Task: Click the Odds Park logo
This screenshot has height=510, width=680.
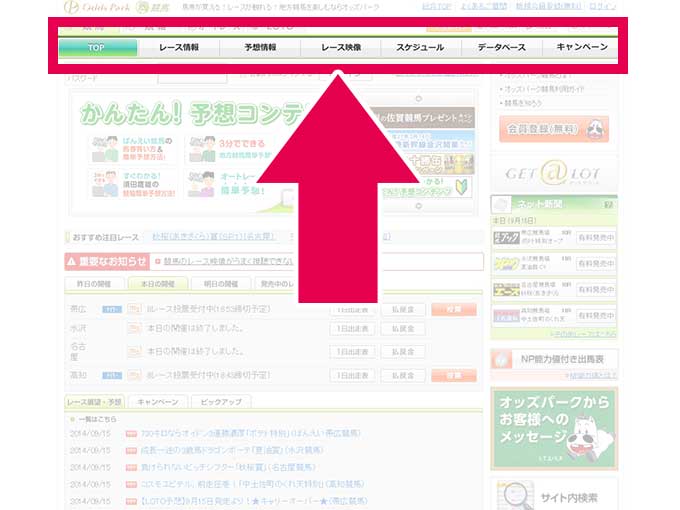Action: 97,7
